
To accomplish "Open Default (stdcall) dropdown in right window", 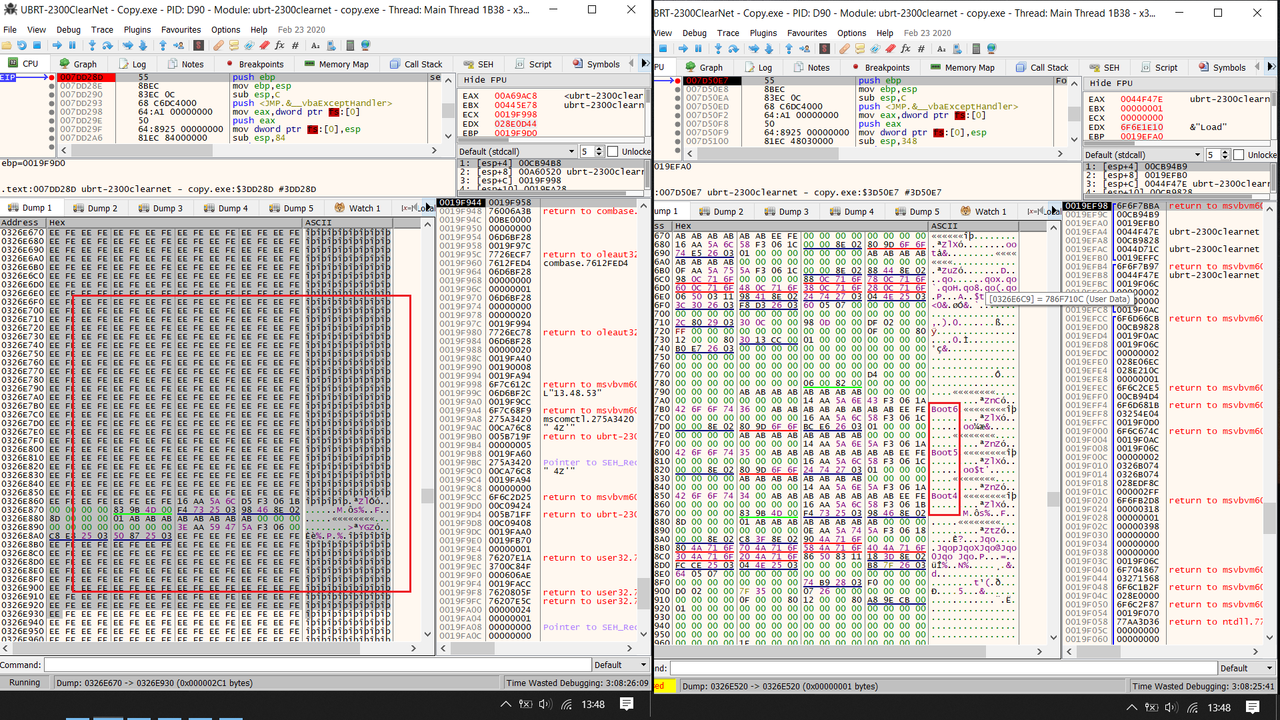I will click(x=1144, y=155).
